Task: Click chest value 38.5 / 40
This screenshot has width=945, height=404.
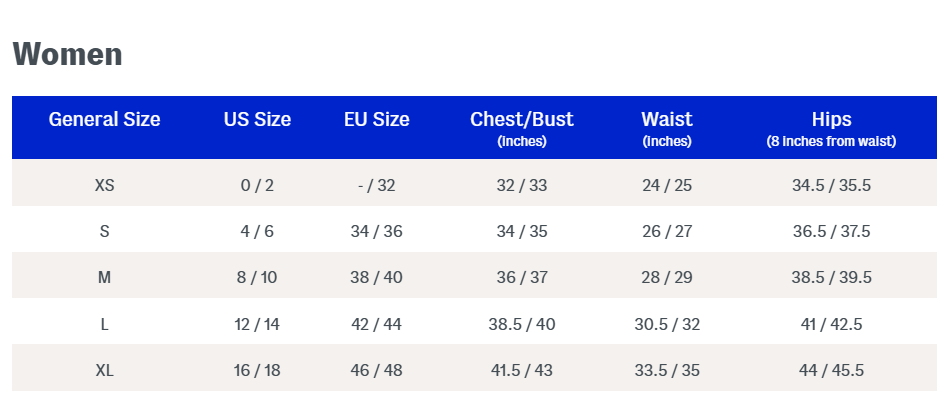Action: 522,324
